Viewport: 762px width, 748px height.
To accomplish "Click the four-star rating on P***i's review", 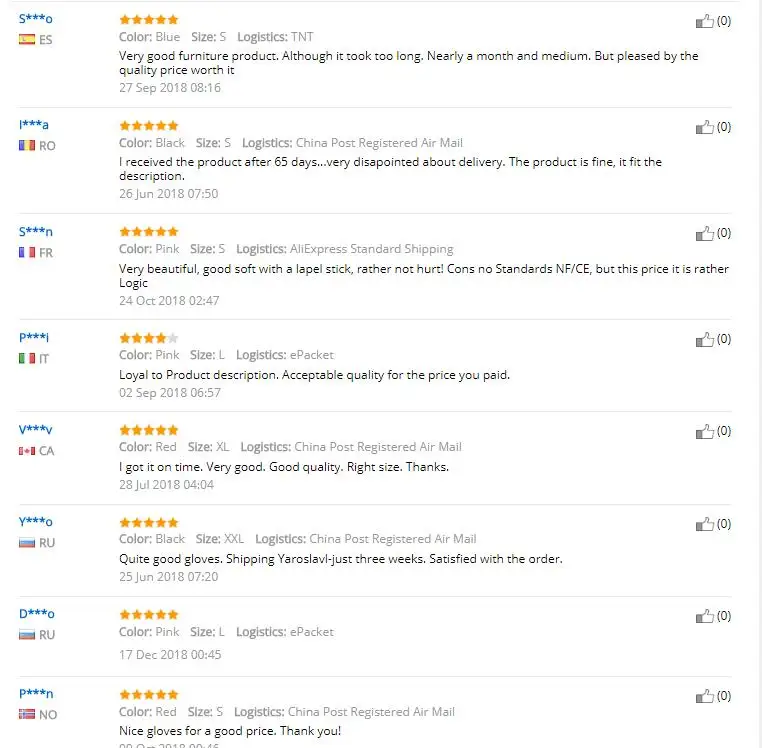I will (149, 338).
